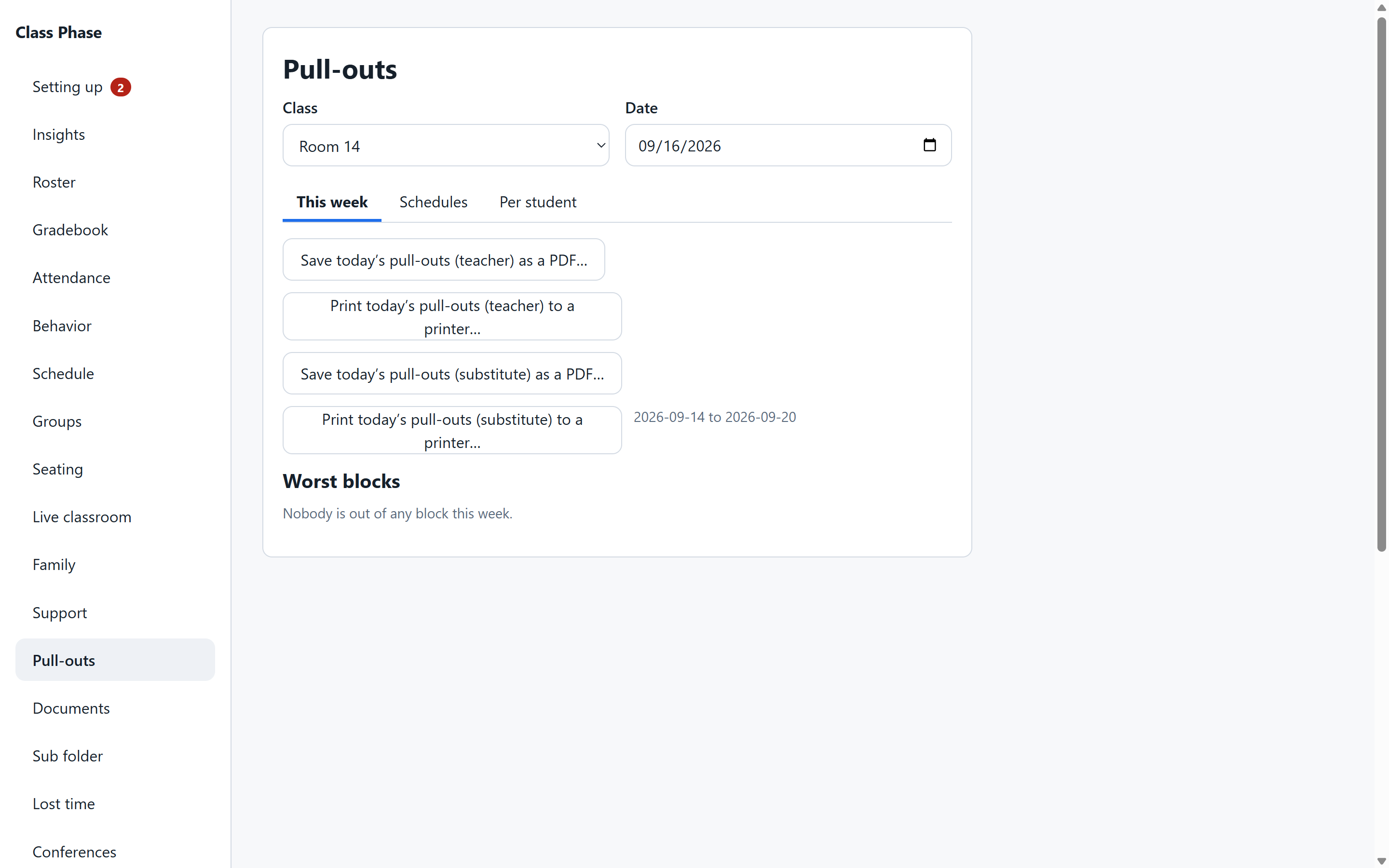Open the Groups page
Screen dimensions: 1389x868
(115, 421)
